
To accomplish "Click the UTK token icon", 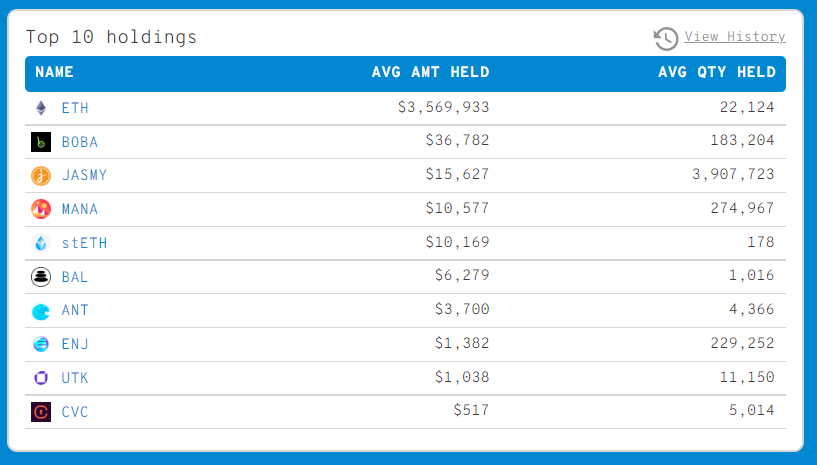I will click(x=41, y=378).
